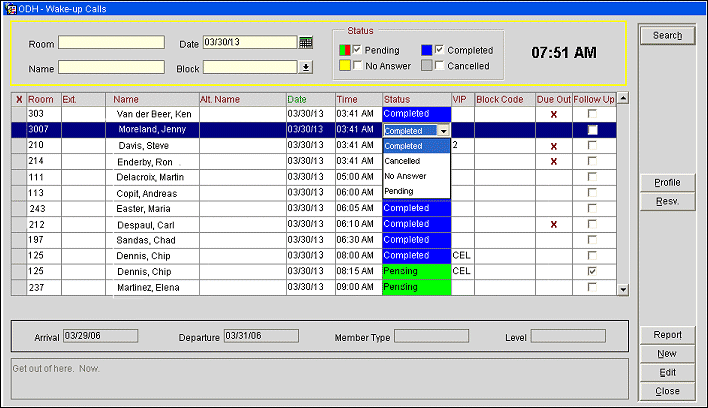Click into the Room search field
This screenshot has width=708, height=408.
(111, 43)
